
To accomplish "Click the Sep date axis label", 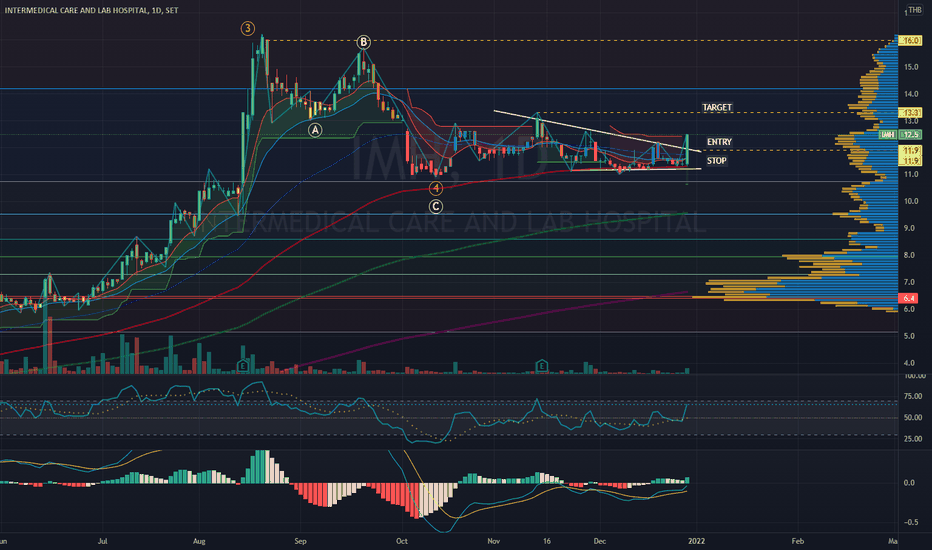I will coord(300,541).
